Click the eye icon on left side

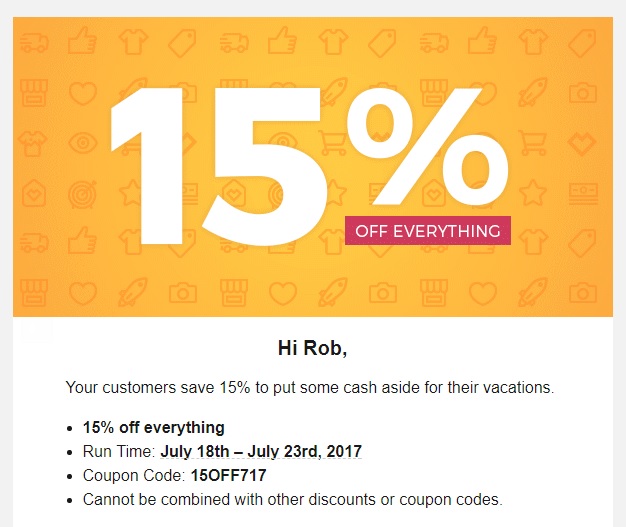pos(83,143)
